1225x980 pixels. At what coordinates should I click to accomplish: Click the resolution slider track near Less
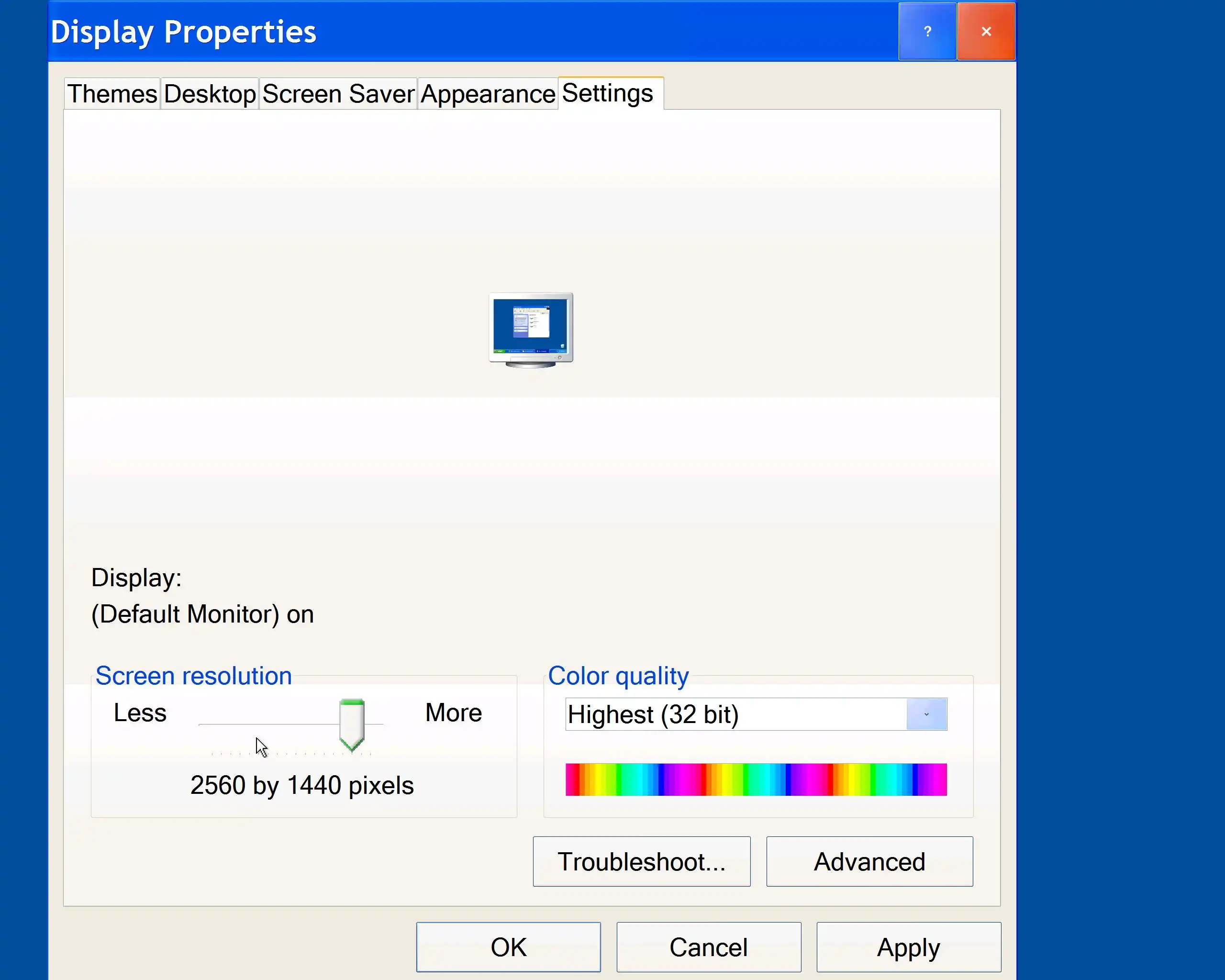point(216,724)
